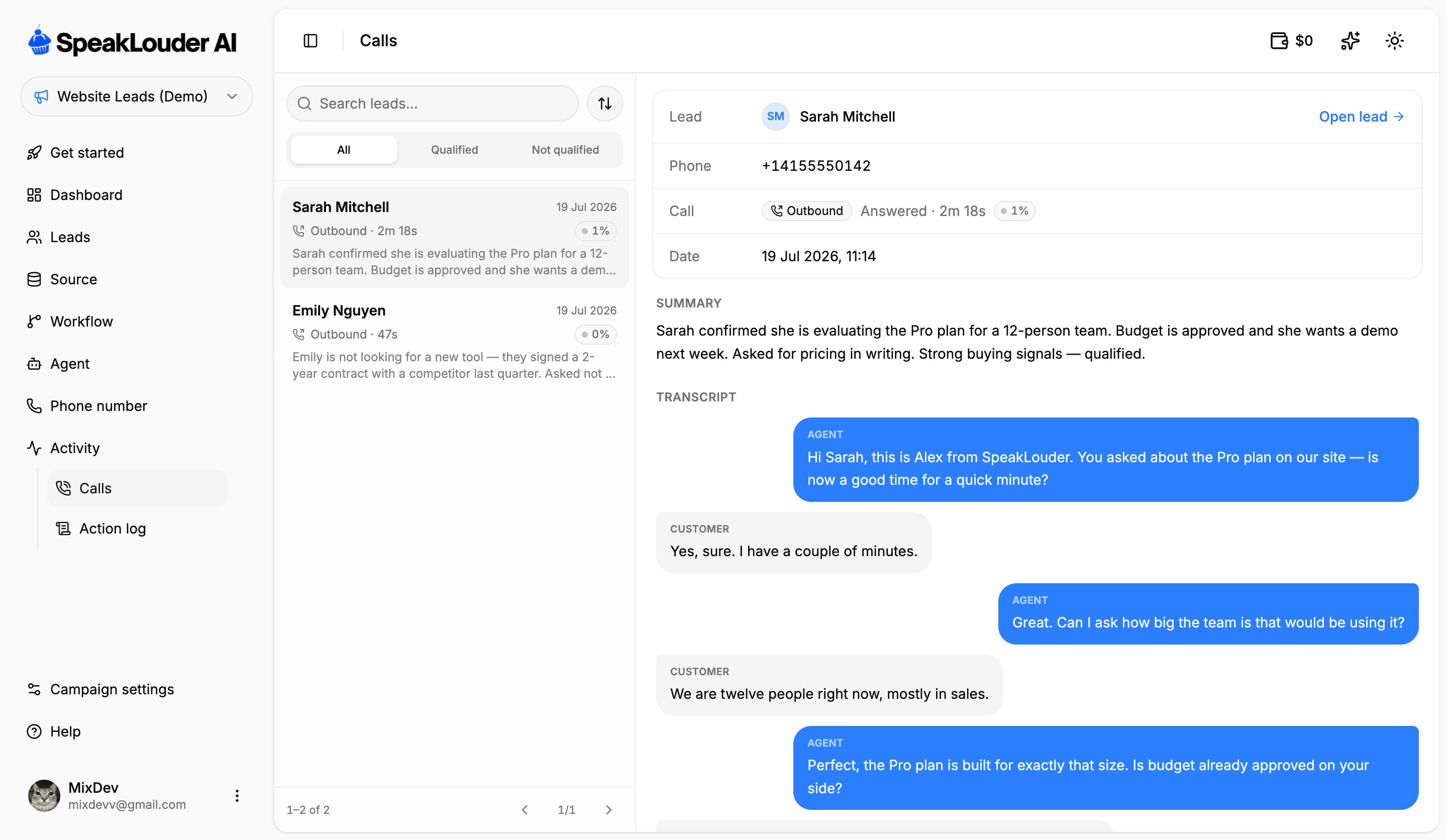This screenshot has width=1447, height=840.
Task: Click the rocket icon beside Get started
Action: coord(34,153)
